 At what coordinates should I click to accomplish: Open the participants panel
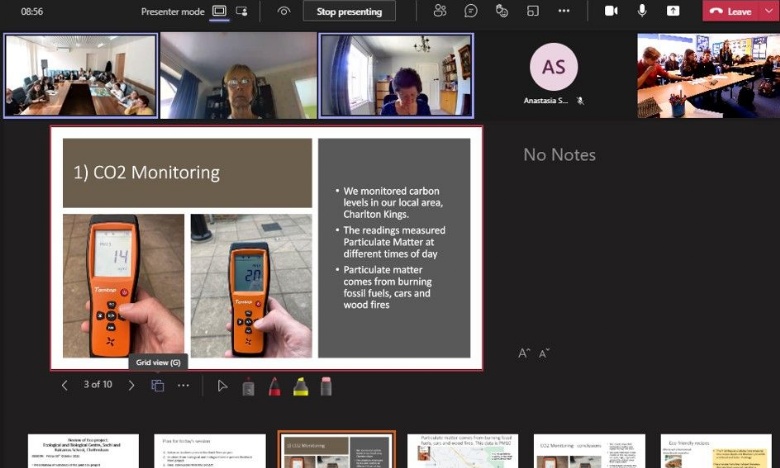pyautogui.click(x=440, y=11)
